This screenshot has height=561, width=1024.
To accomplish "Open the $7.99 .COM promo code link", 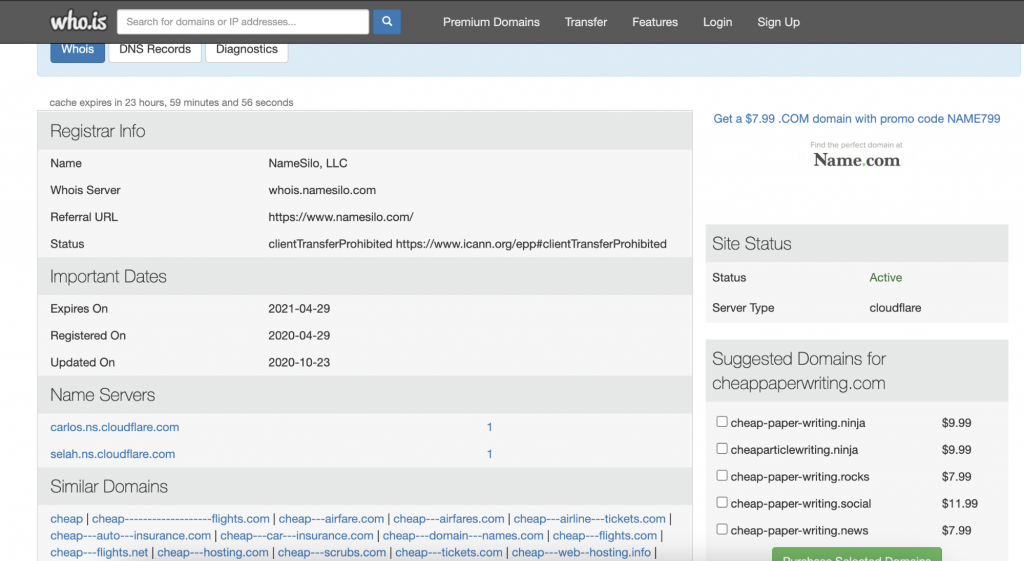I will [857, 119].
